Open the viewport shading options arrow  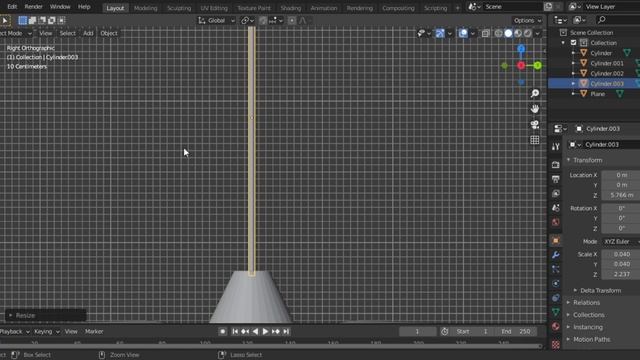click(538, 33)
